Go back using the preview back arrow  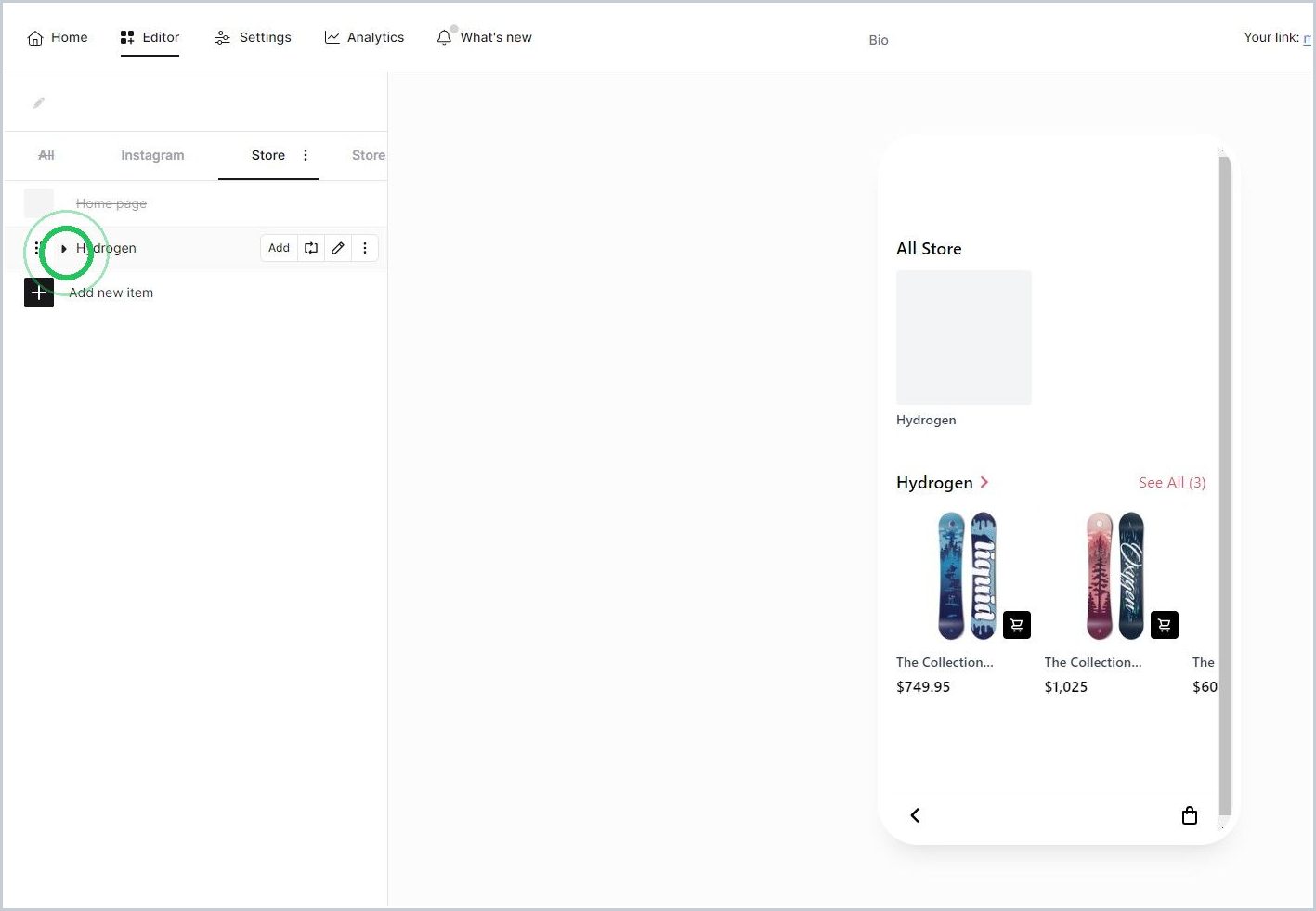click(x=915, y=815)
